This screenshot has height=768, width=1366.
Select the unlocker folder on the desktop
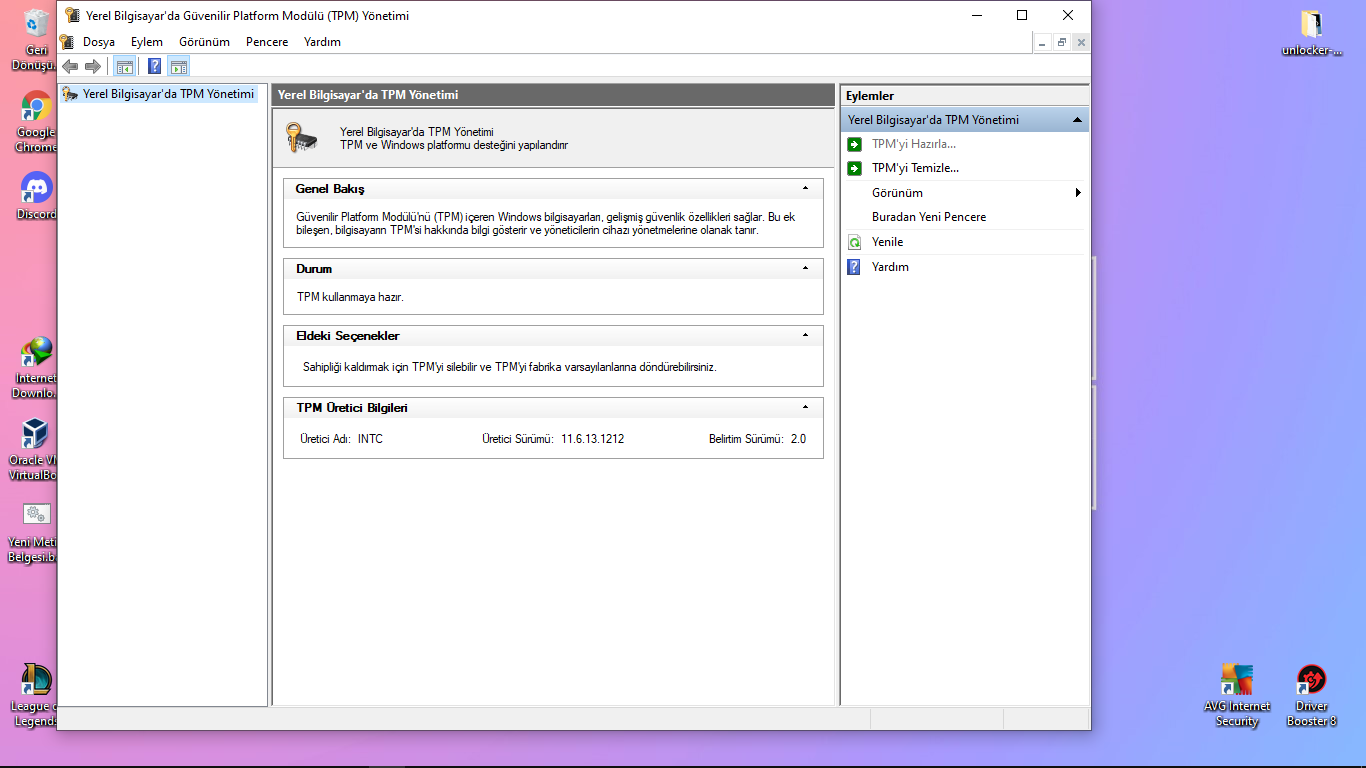coord(1312,33)
